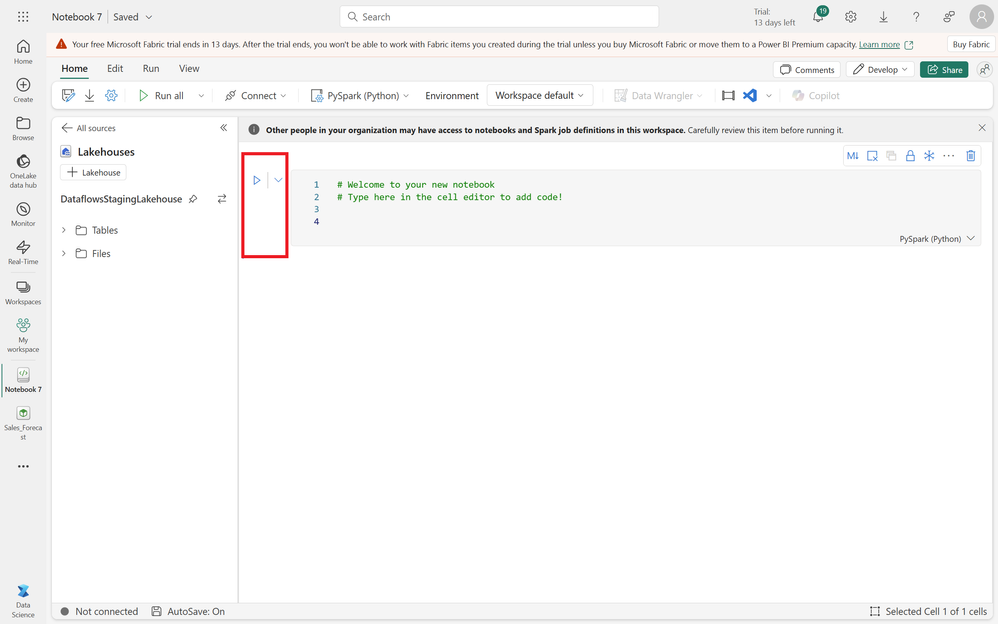Image resolution: width=998 pixels, height=624 pixels.
Task: Show more items via sidebar ellipsis
Action: pos(23,466)
